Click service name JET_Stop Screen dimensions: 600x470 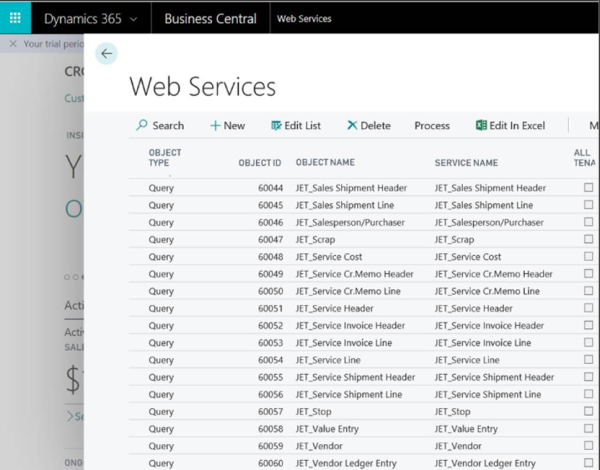pyautogui.click(x=452, y=412)
